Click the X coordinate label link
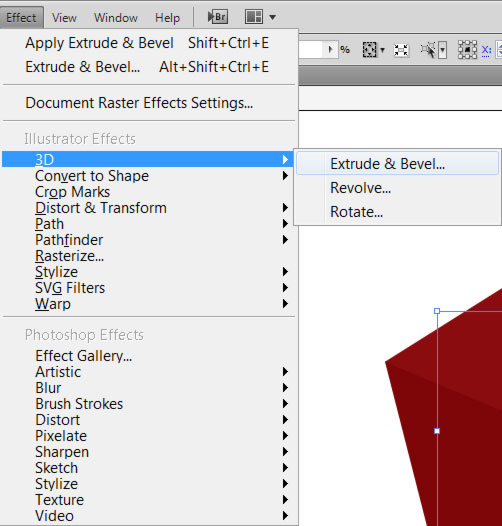Viewport: 502px width, 526px height. (486, 50)
